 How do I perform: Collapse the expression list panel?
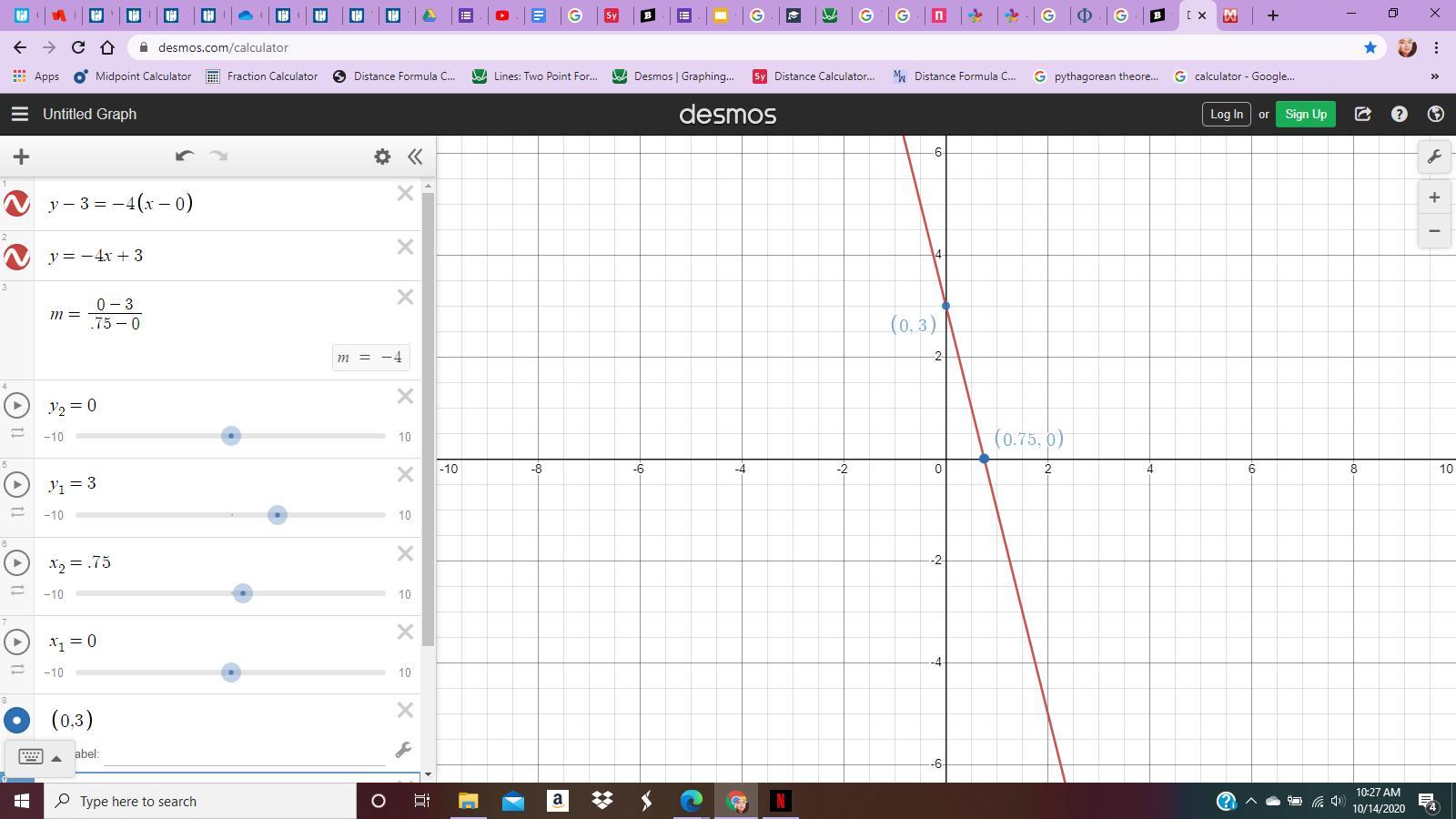coord(415,157)
